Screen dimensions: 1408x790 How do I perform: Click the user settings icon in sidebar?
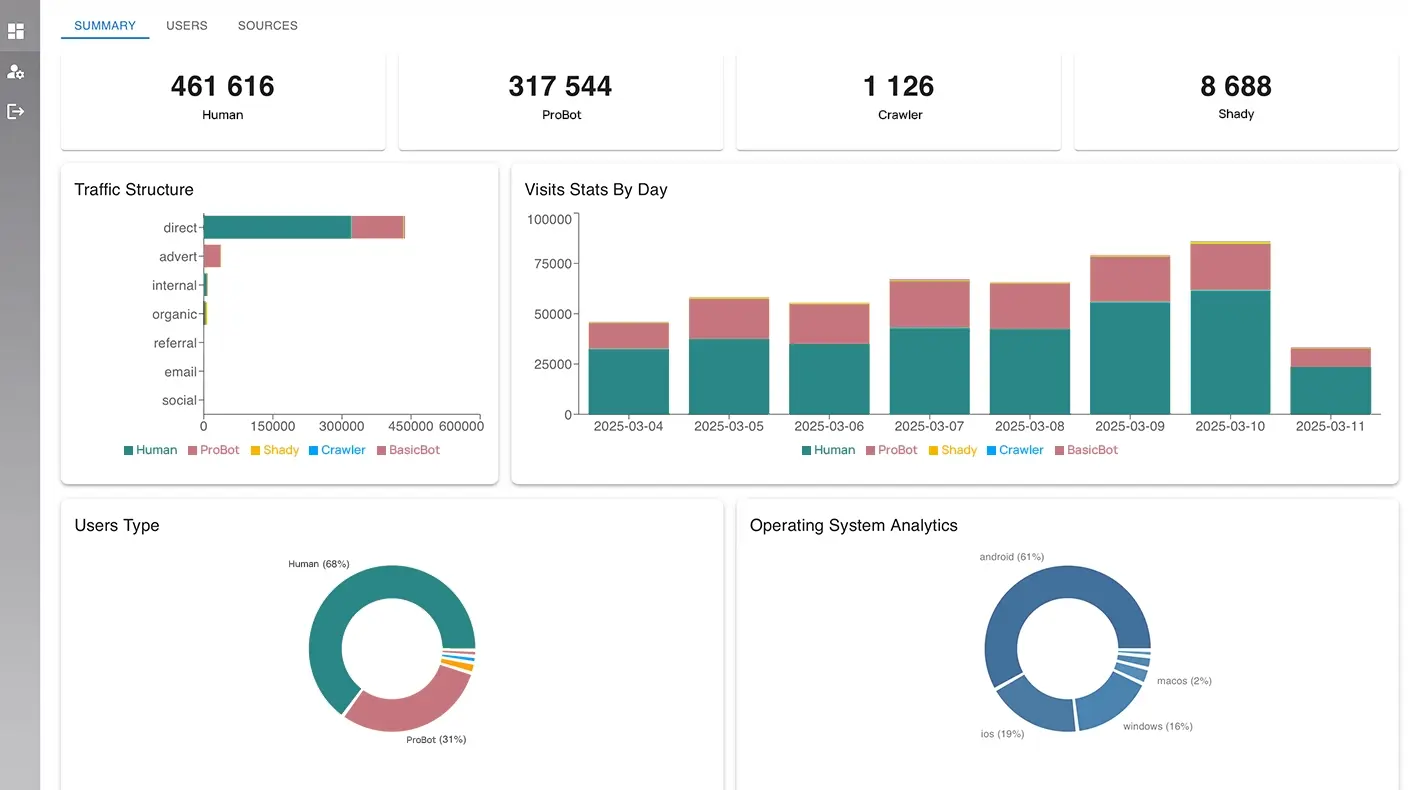tap(16, 72)
